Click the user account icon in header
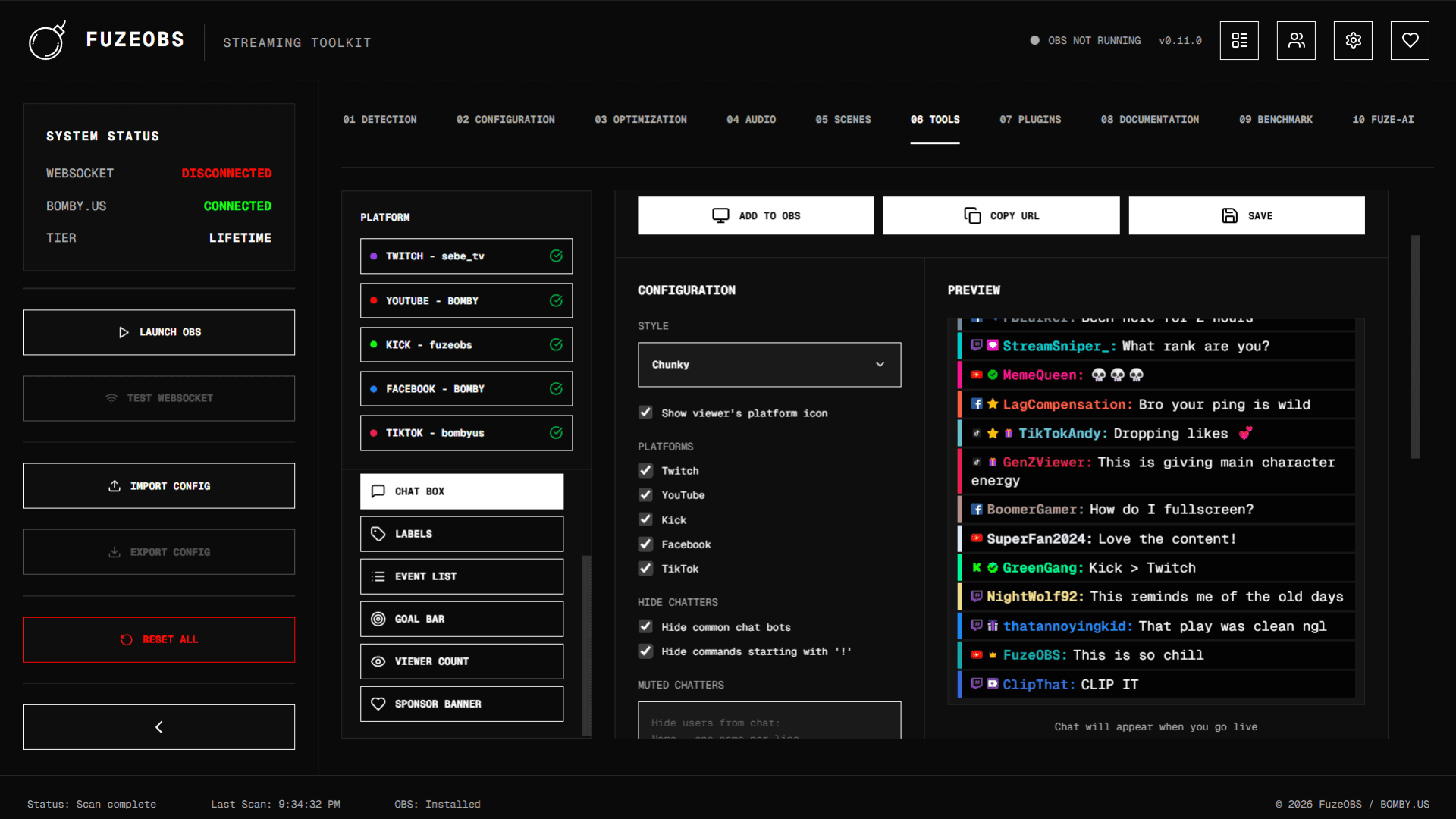This screenshot has height=819, width=1456. [x=1296, y=40]
